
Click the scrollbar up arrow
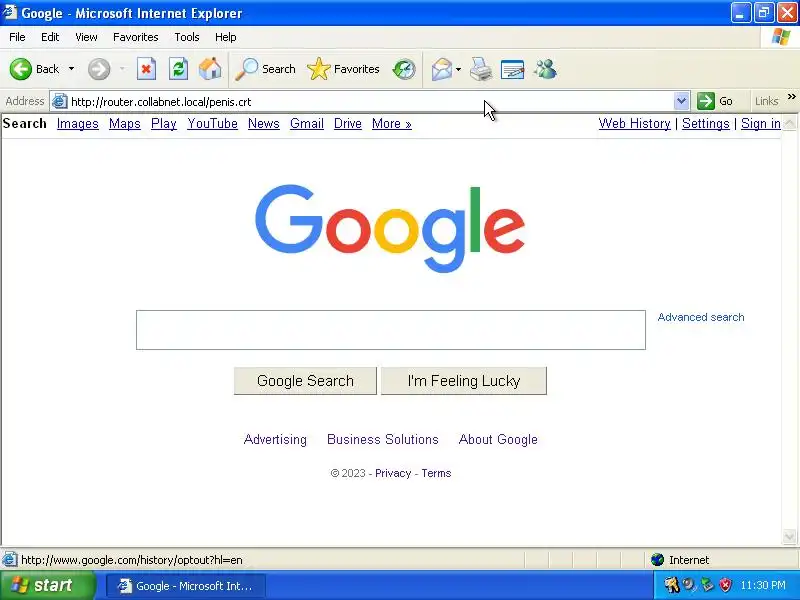(x=789, y=123)
